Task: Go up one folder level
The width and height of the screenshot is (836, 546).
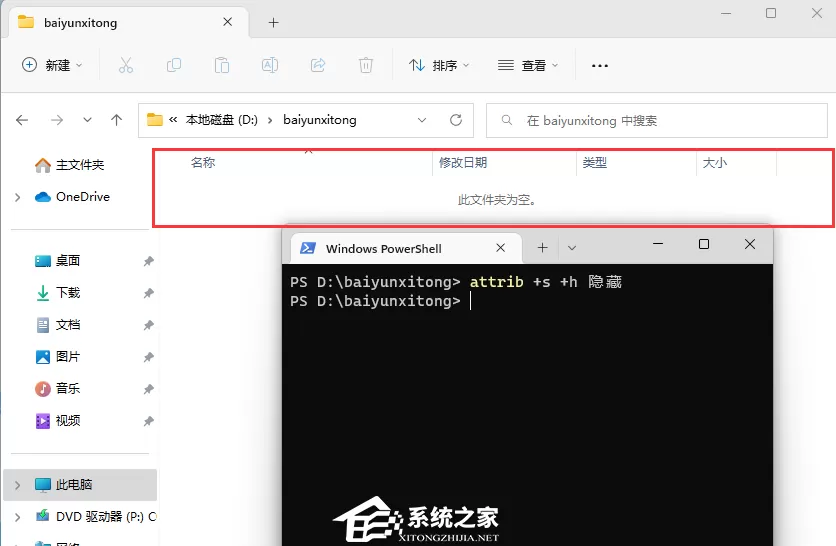Action: click(x=116, y=120)
